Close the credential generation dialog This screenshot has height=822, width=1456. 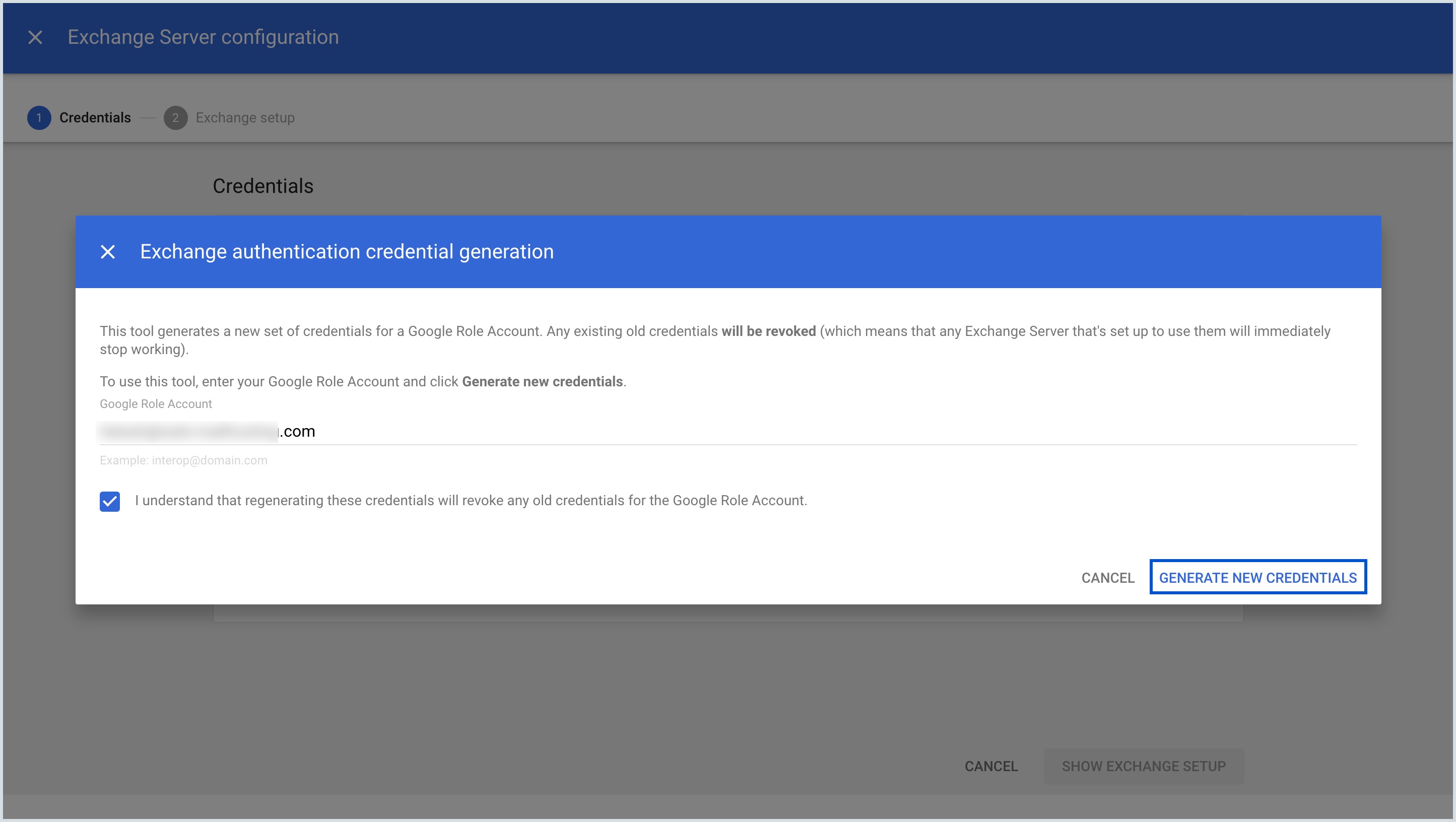point(108,251)
